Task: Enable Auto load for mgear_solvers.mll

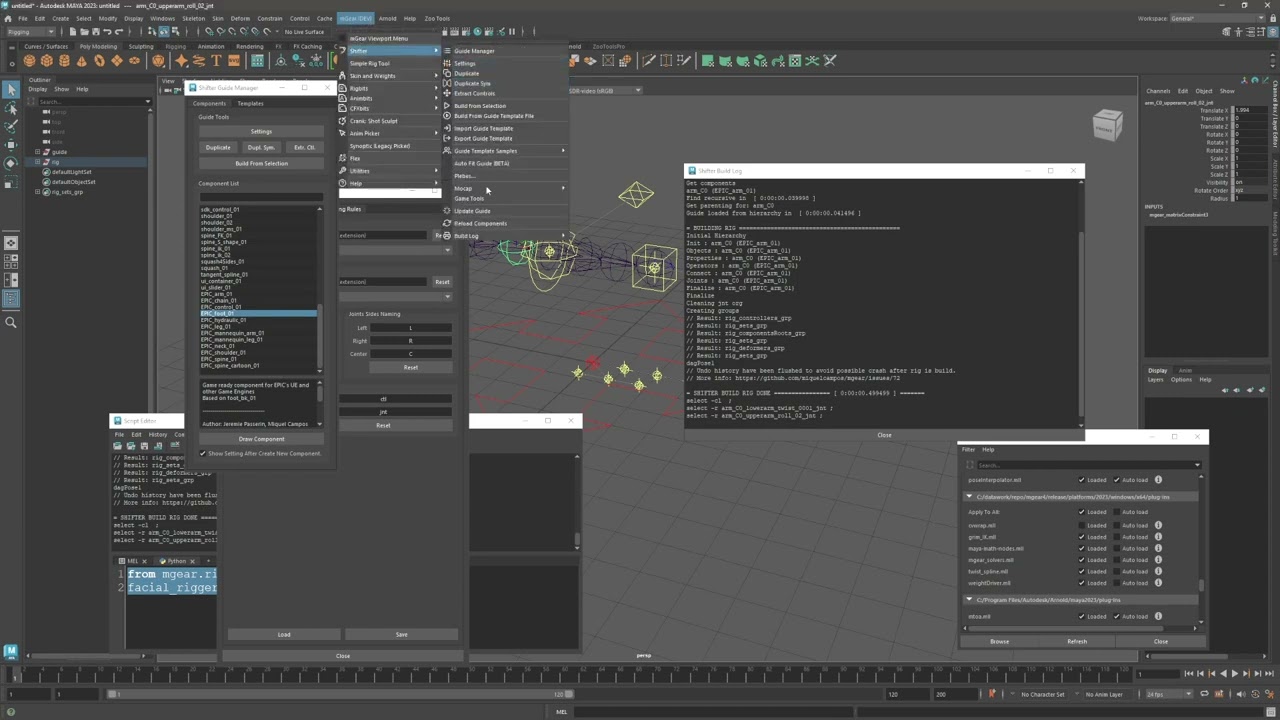Action: pos(1117,560)
